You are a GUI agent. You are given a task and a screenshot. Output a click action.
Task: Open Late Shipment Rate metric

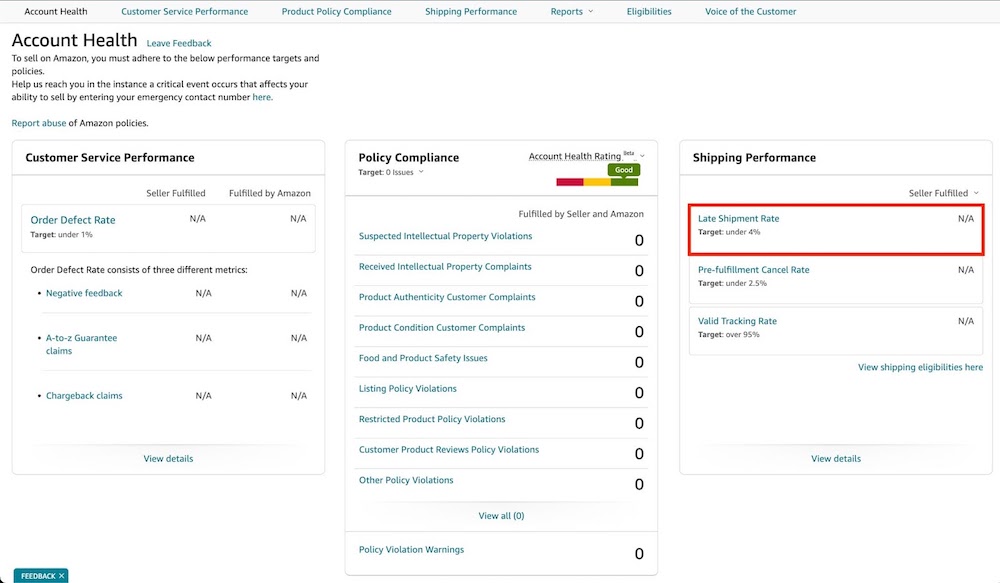[739, 219]
